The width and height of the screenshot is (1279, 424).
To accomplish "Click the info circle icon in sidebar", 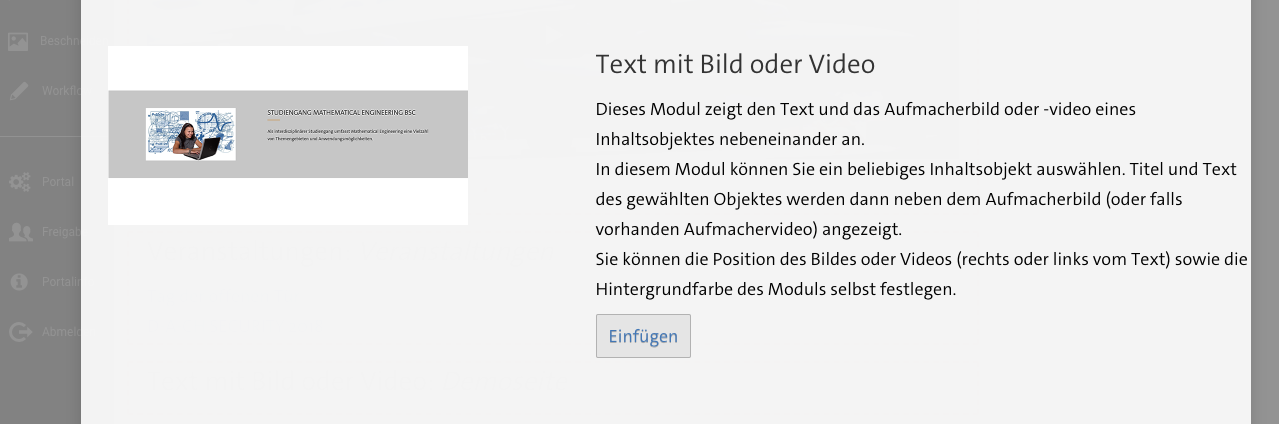I will [x=19, y=282].
